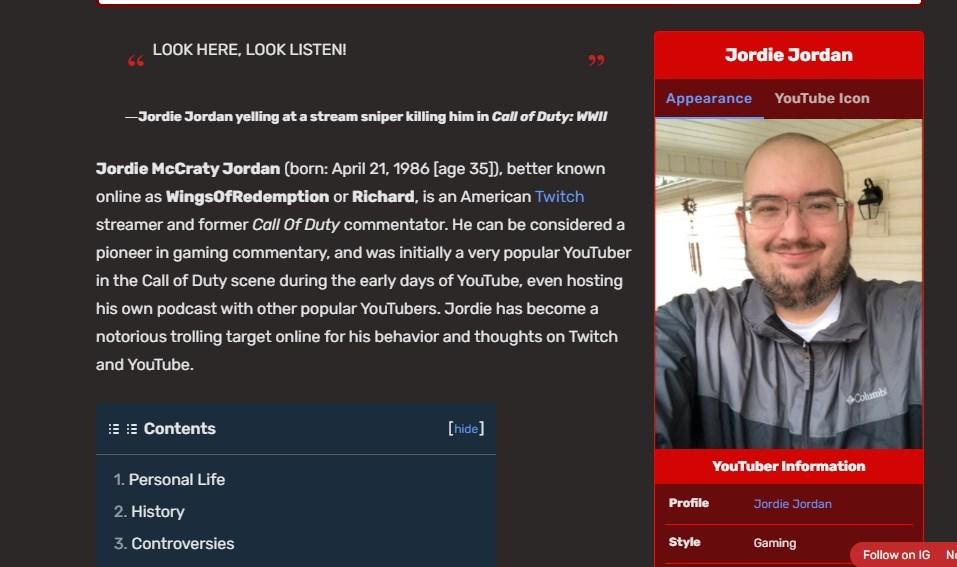The image size is (957, 567).
Task: Click the quote attribution line
Action: (366, 117)
